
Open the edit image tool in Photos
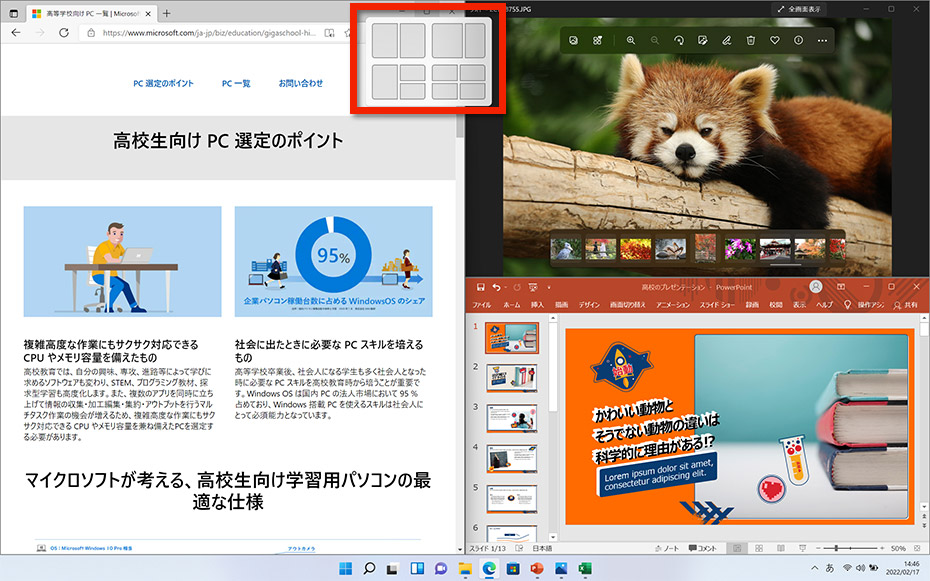(703, 40)
